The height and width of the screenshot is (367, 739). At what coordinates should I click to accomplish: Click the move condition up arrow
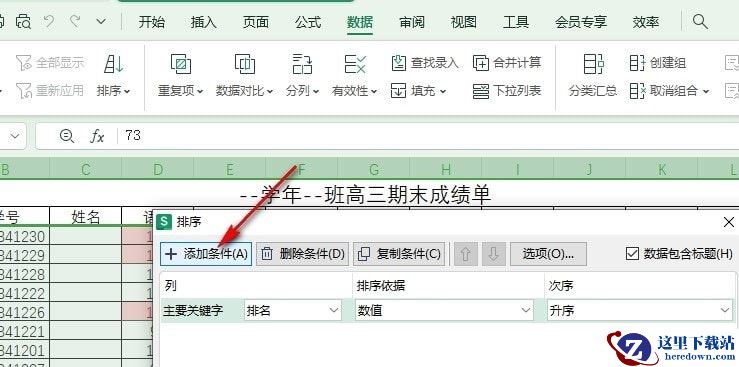(466, 254)
